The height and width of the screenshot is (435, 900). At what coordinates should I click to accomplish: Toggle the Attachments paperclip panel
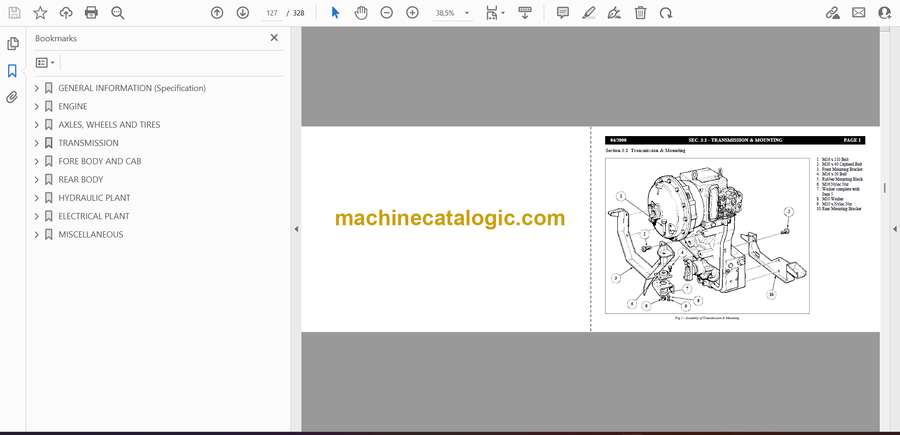[x=12, y=97]
